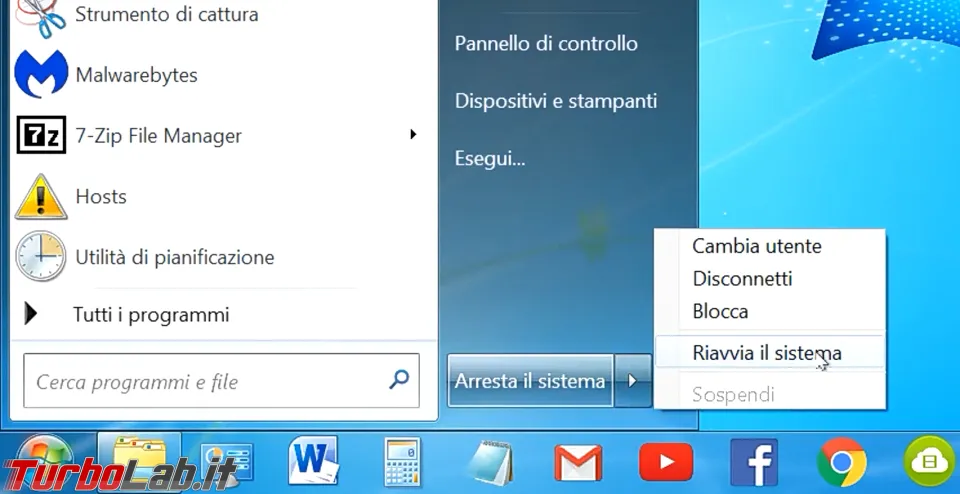Open Pannello di controllo

[x=546, y=43]
